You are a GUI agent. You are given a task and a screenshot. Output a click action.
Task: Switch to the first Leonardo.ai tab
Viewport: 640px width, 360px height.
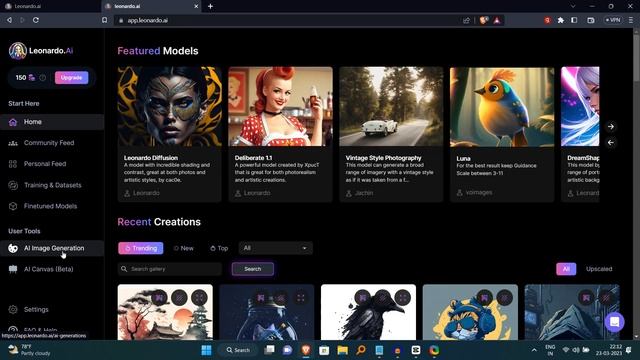(50, 6)
